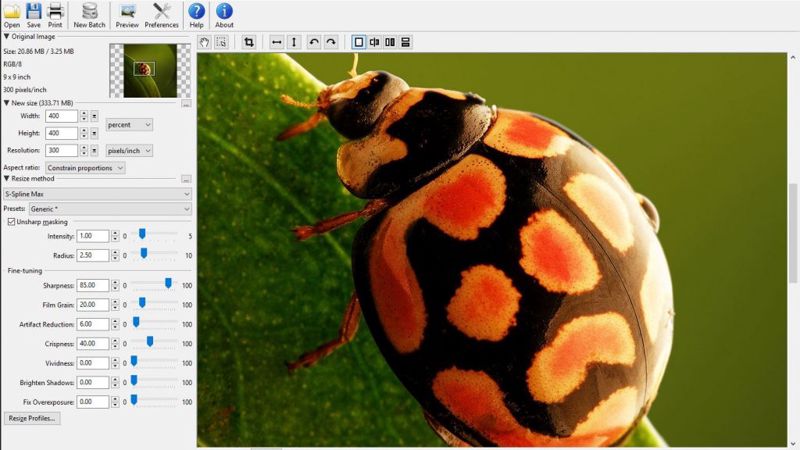800x450 pixels.
Task: Click the preview scrollbar up arrow
Action: click(793, 58)
